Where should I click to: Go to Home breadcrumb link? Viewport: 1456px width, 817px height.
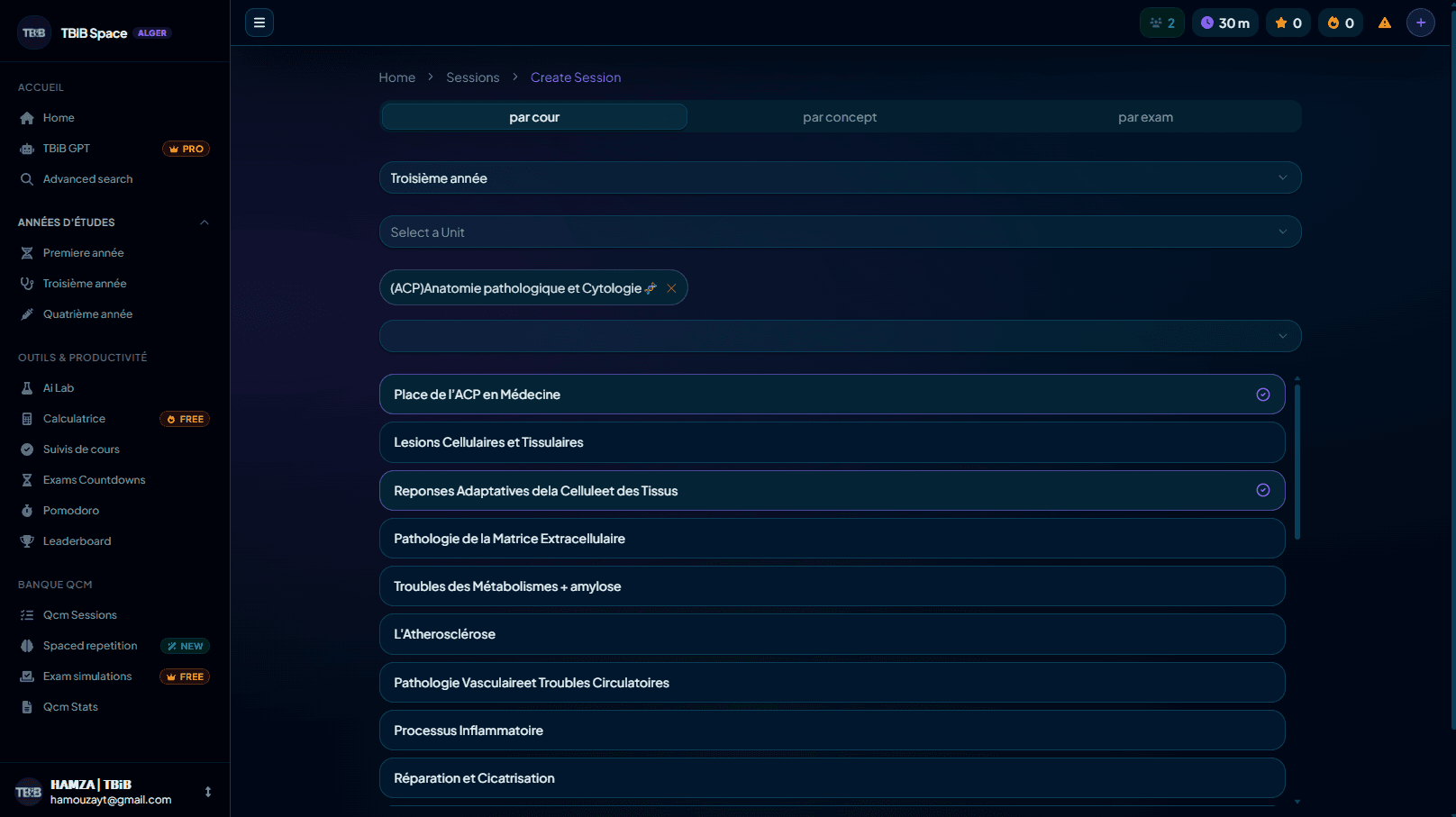pos(397,77)
